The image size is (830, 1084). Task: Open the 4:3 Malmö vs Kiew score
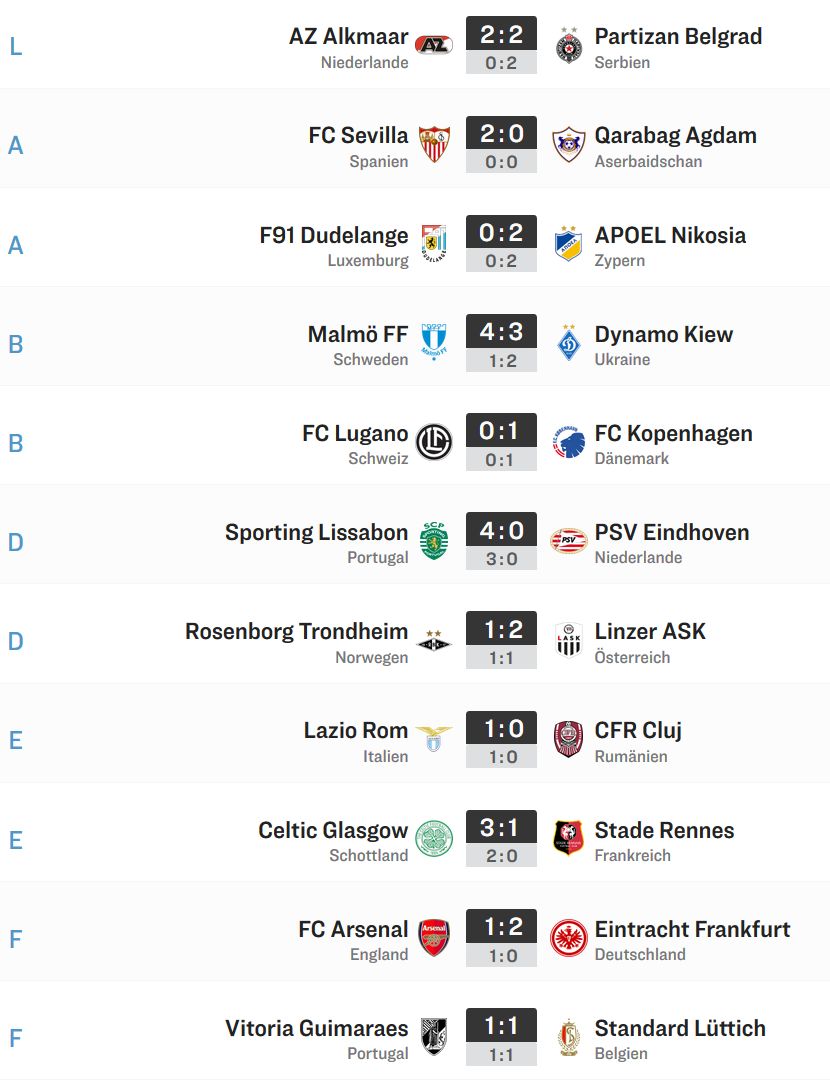(501, 333)
